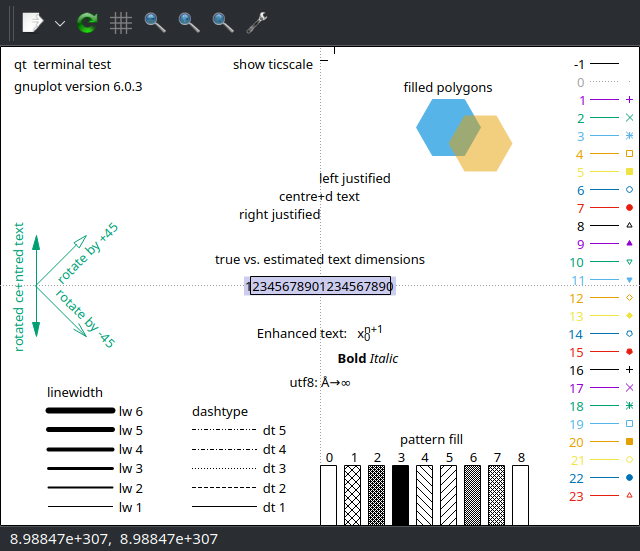Click the vertical "rotated ce+ntred text"

(x=19, y=287)
